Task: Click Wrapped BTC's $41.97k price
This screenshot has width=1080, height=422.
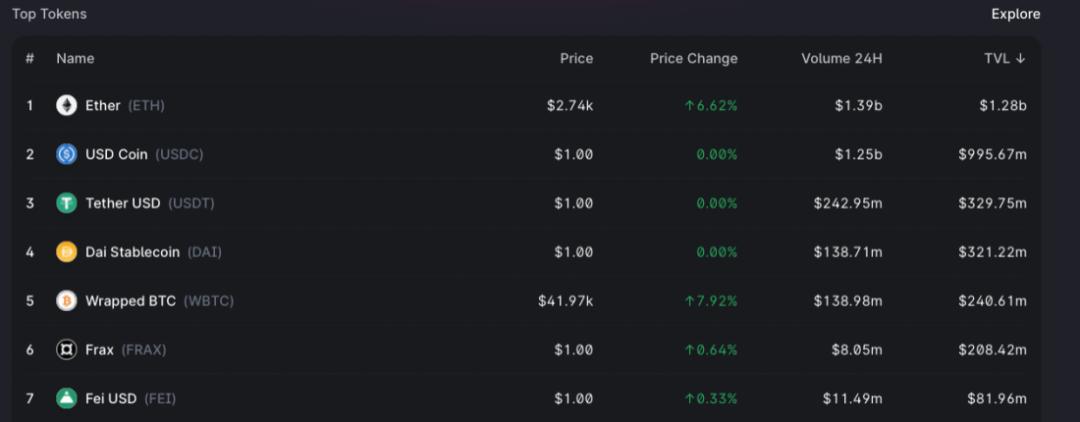Action: pos(565,301)
